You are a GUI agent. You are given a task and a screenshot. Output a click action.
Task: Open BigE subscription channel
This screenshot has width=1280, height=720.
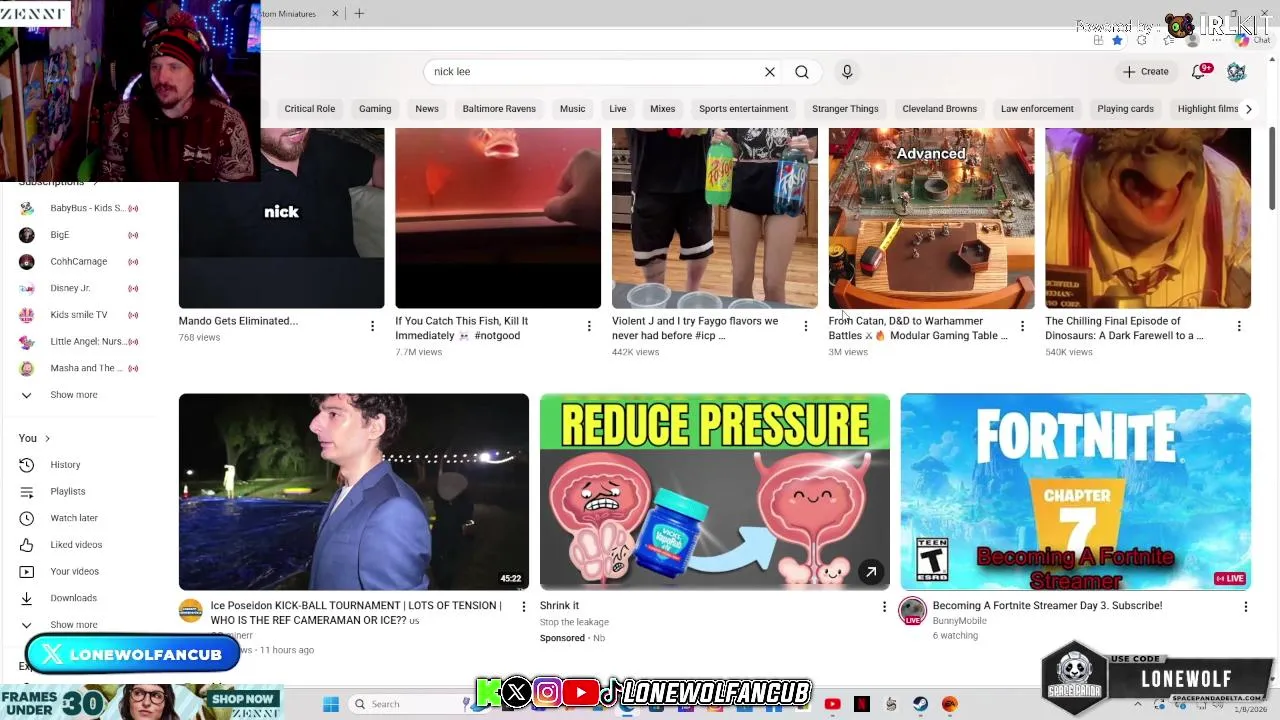point(80,235)
